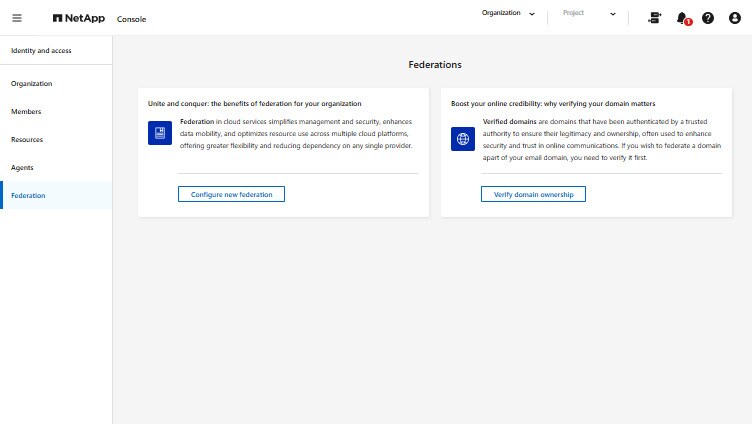This screenshot has width=752, height=424.
Task: Open the agents icon in header
Action: coord(655,18)
